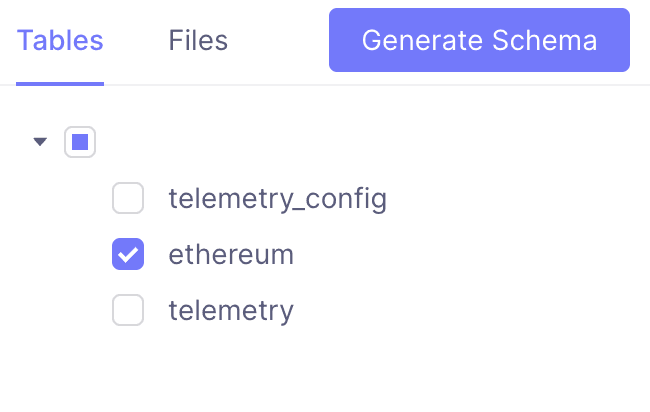Click the indeterminate square icon at tree root
The width and height of the screenshot is (650, 412).
click(80, 142)
